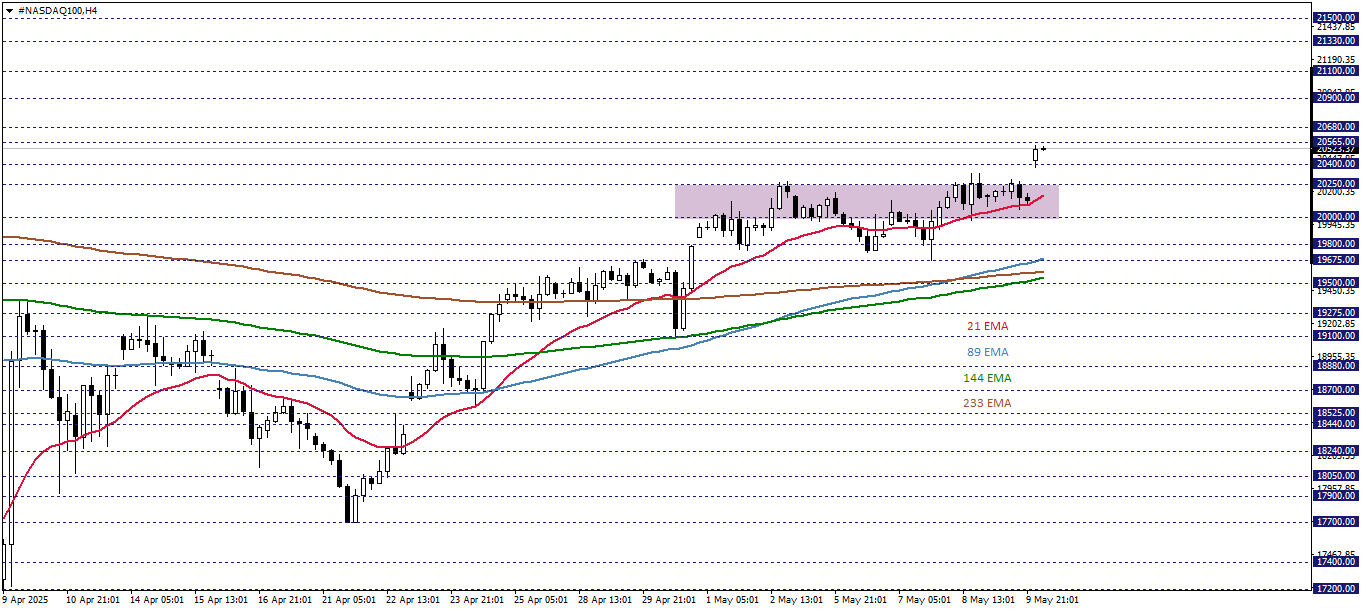Click the 18240.00 price level label
The width and height of the screenshot is (1362, 611).
[x=1337, y=451]
